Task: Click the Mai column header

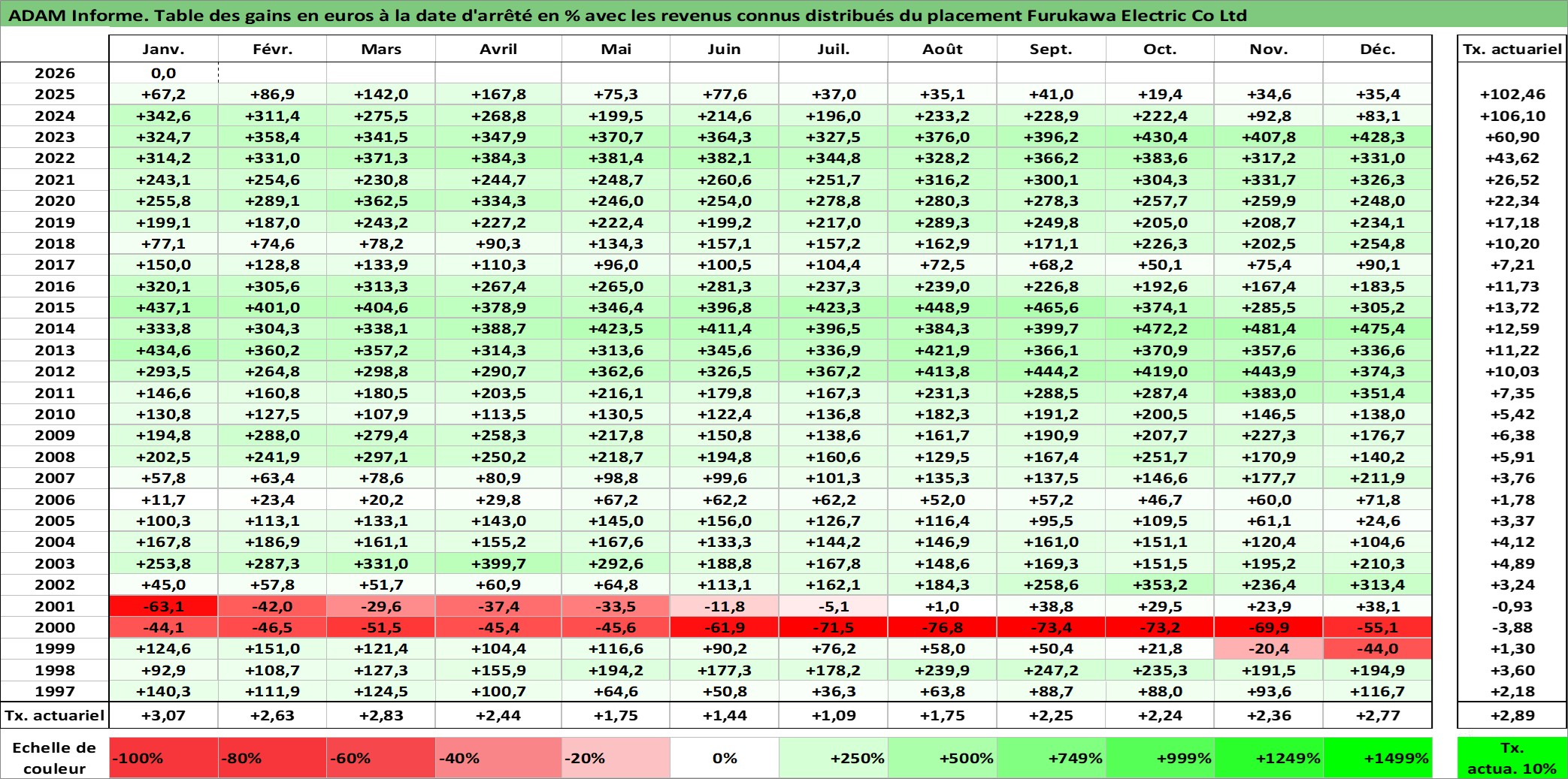Action: pyautogui.click(x=616, y=49)
